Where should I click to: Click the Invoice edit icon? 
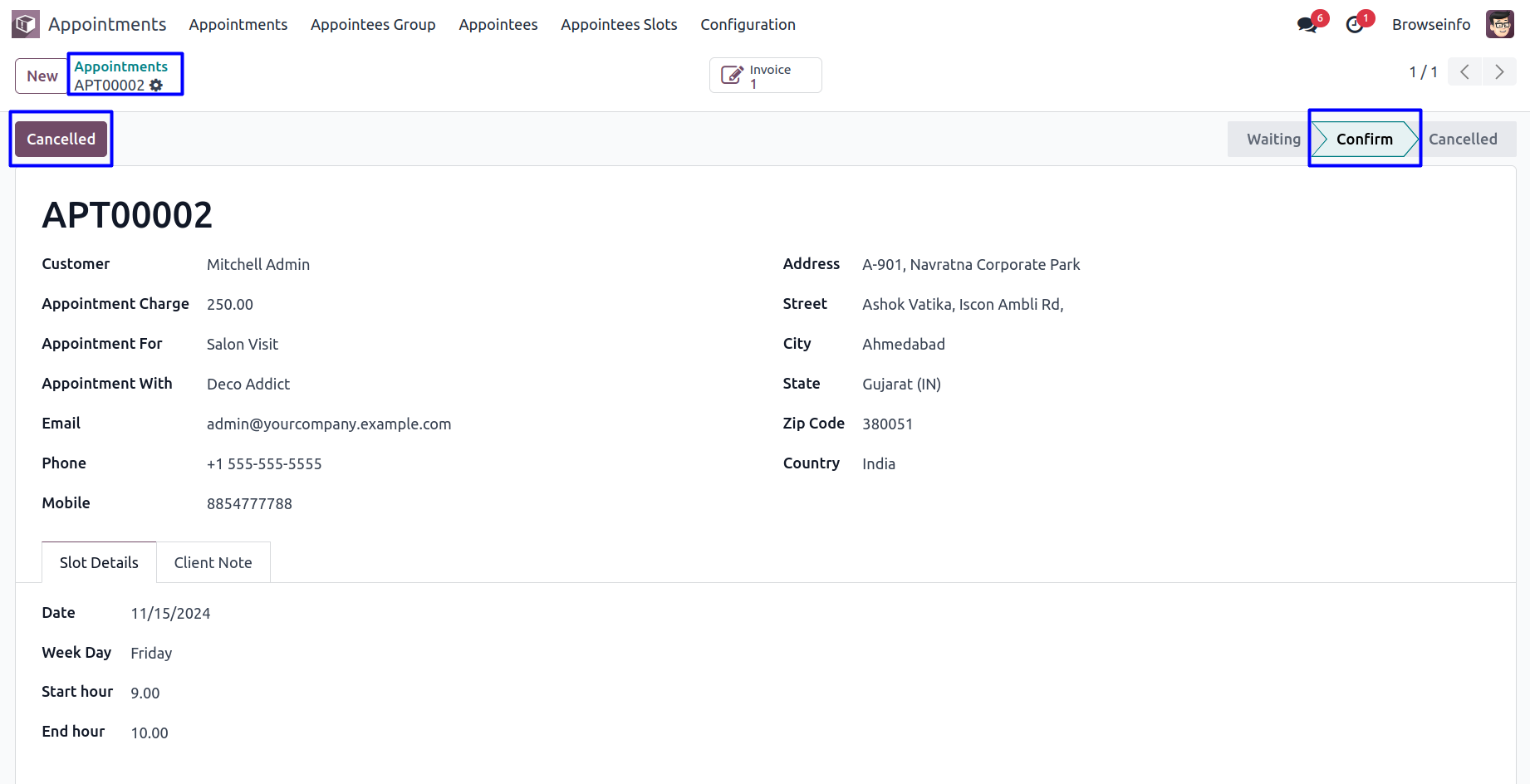(731, 76)
